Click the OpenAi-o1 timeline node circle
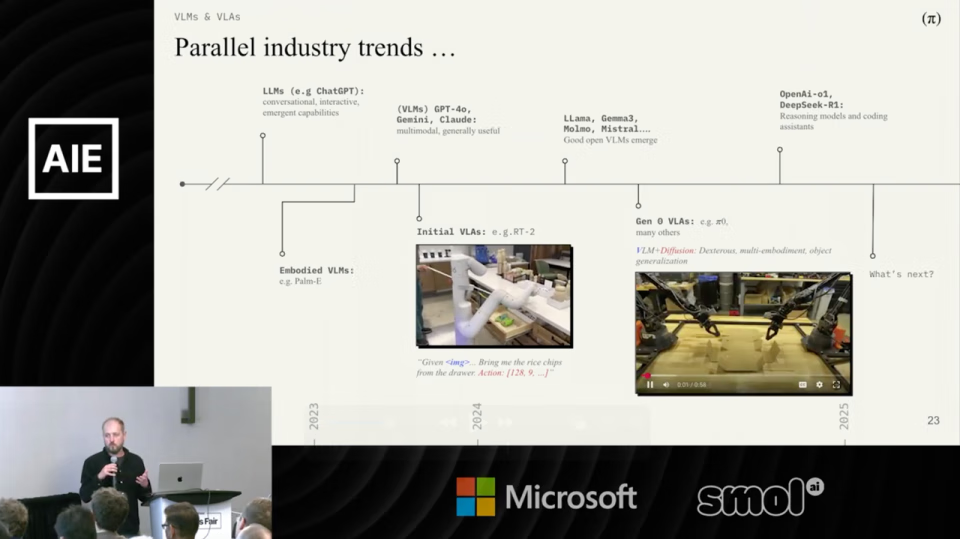 779,149
